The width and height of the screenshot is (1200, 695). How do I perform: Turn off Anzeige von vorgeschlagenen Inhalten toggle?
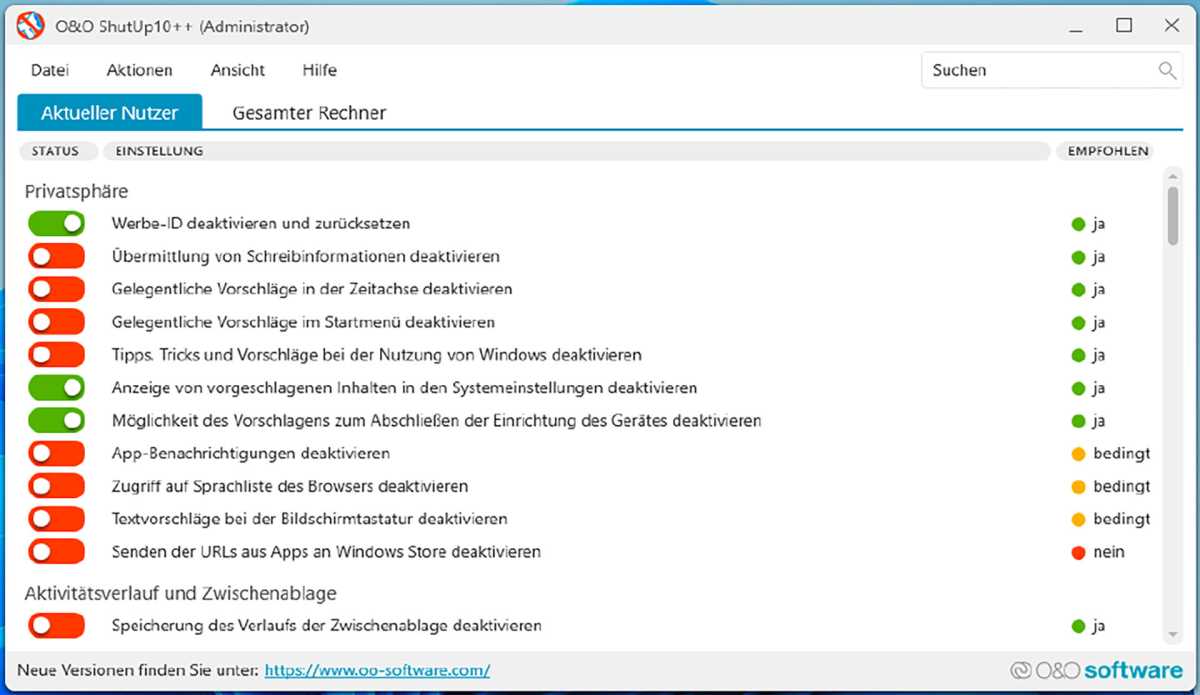(x=56, y=387)
